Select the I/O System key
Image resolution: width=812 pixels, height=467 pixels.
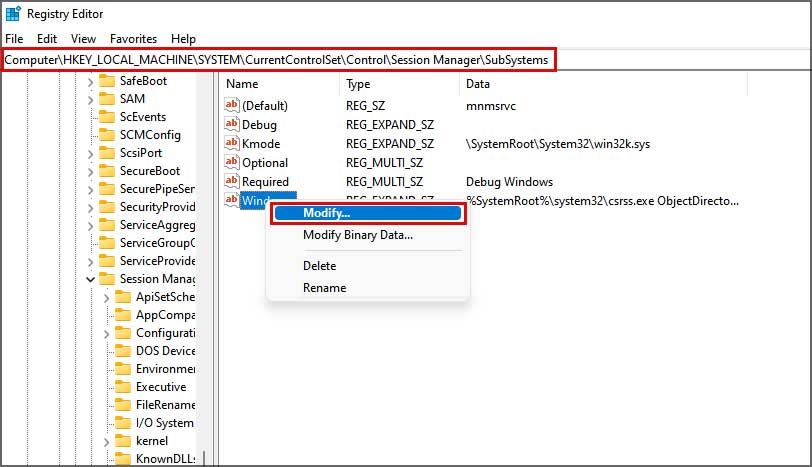click(165, 423)
